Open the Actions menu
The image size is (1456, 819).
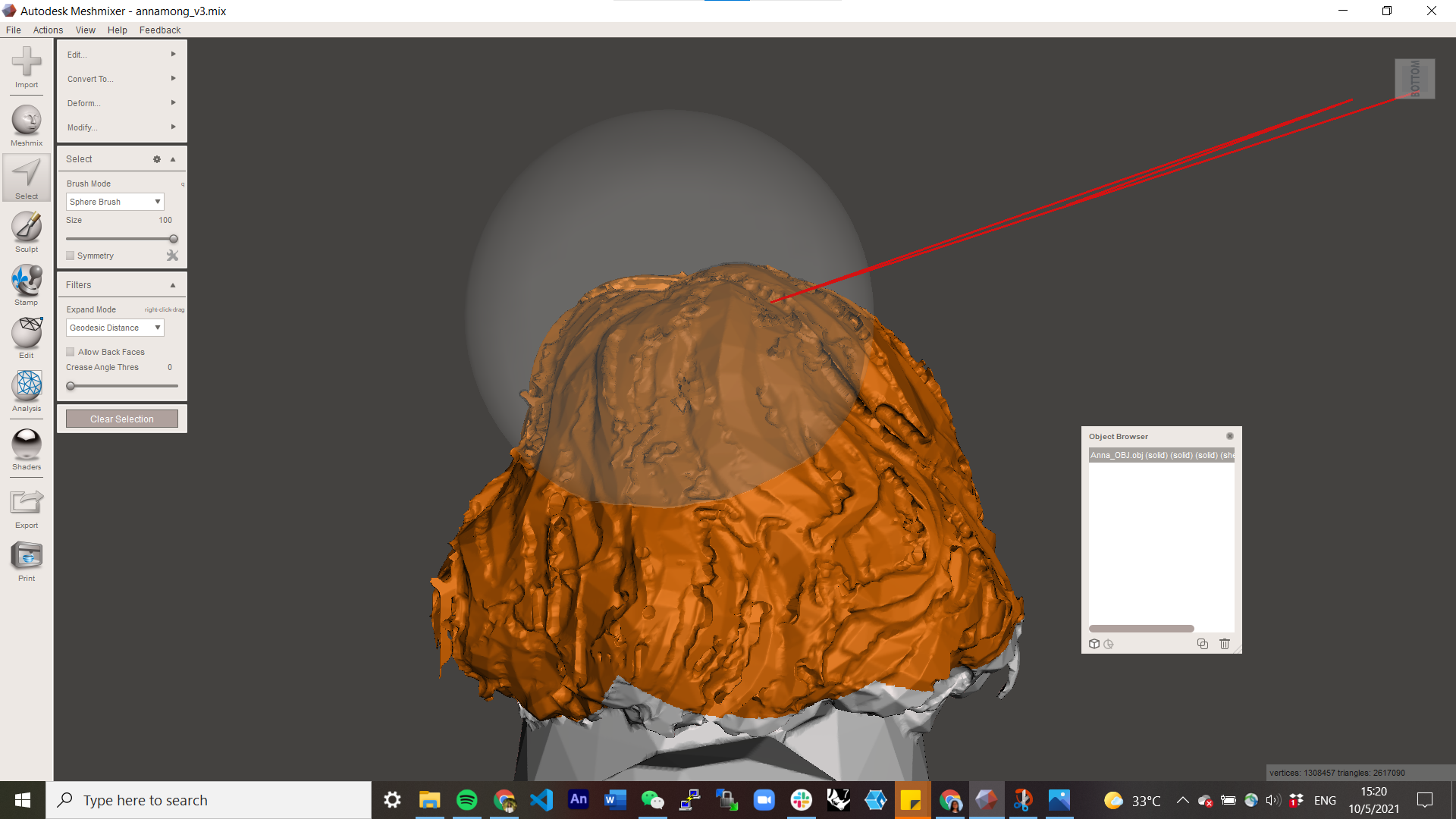pos(48,30)
